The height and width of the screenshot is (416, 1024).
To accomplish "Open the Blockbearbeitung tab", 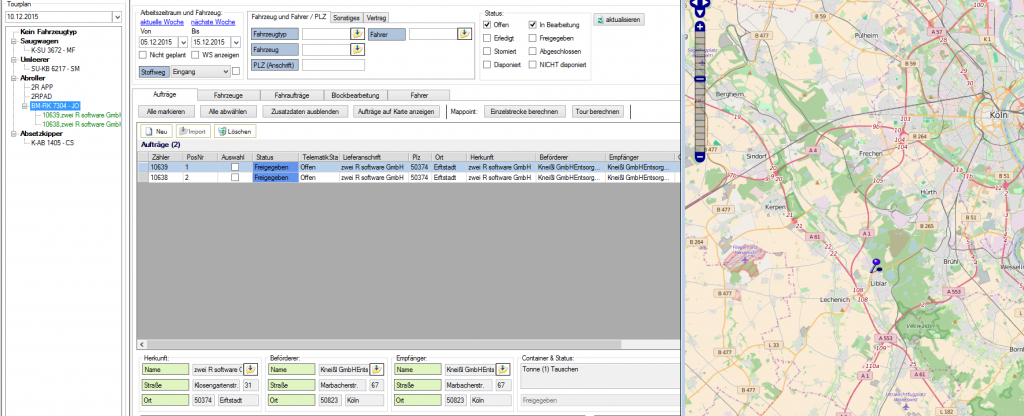I will [x=353, y=94].
